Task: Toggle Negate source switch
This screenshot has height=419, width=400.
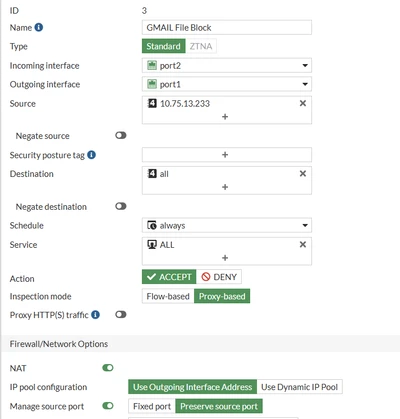Action: tap(121, 135)
